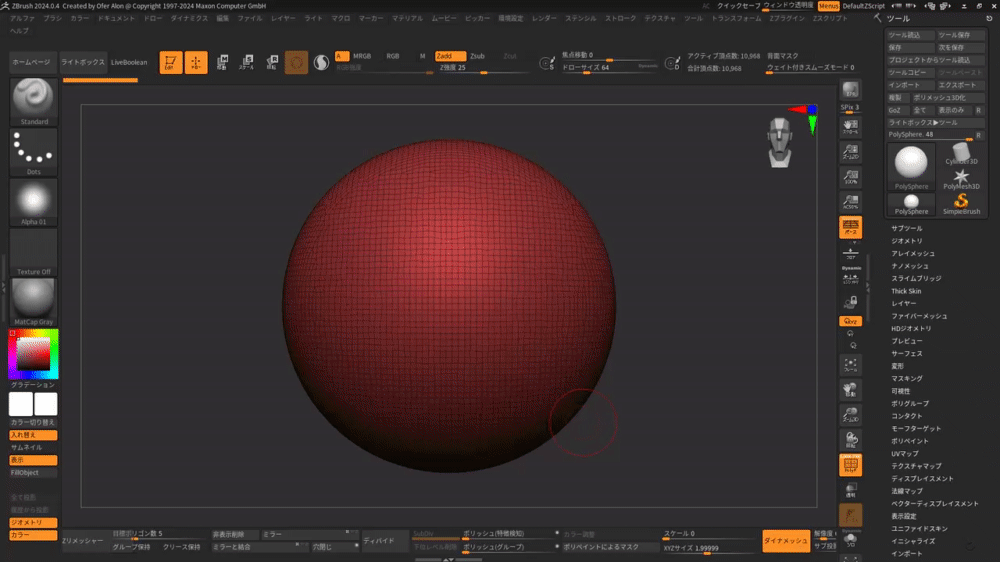Screen dimensions: 1000x562
Task: Open the アルファ menu
Action: [x=22, y=18]
